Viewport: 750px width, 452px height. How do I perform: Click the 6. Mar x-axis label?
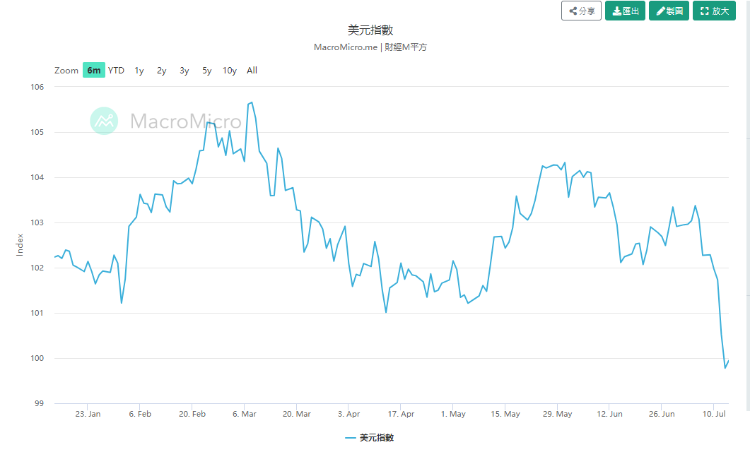click(x=244, y=414)
